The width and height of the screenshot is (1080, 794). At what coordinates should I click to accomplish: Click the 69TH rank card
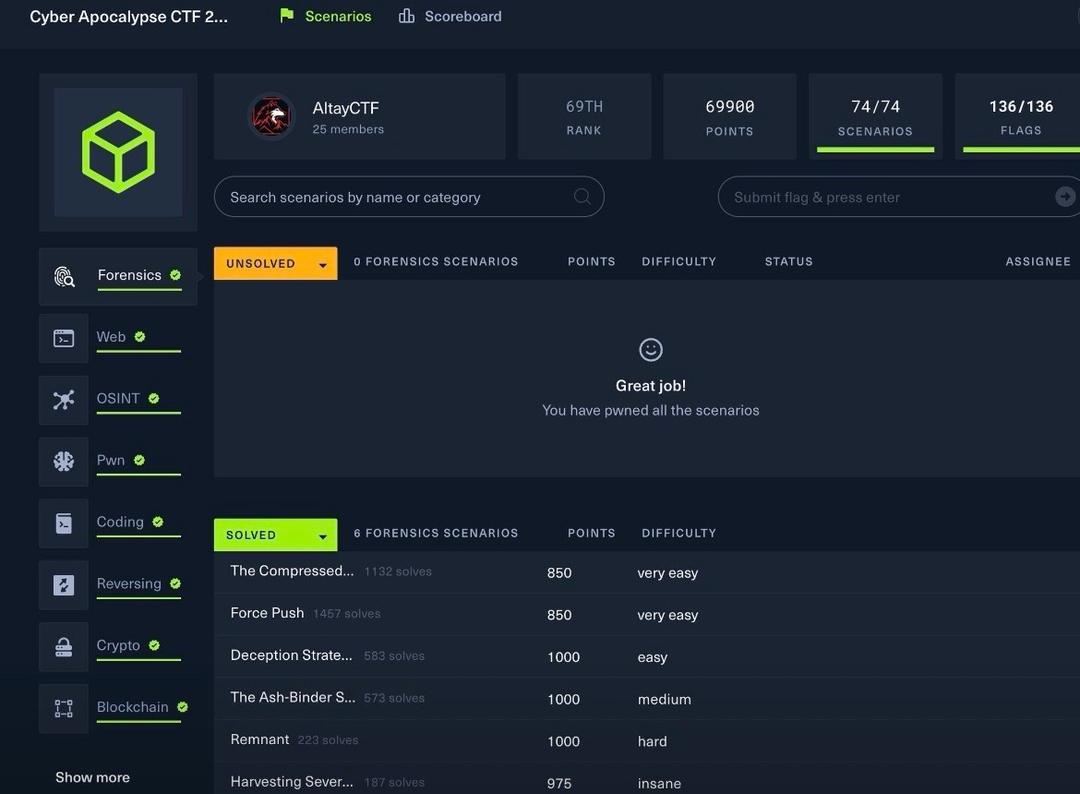pos(584,116)
